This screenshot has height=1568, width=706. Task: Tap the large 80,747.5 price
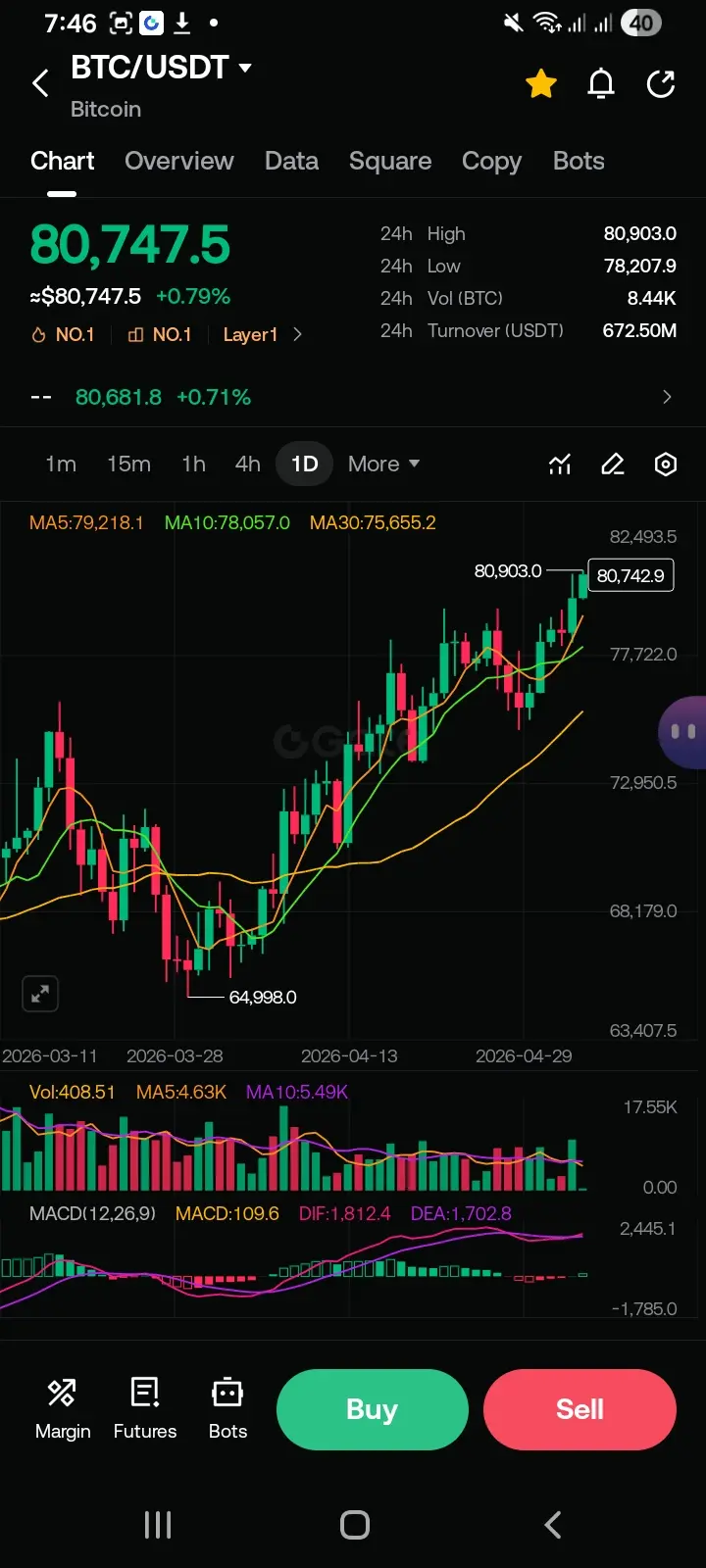click(x=130, y=245)
